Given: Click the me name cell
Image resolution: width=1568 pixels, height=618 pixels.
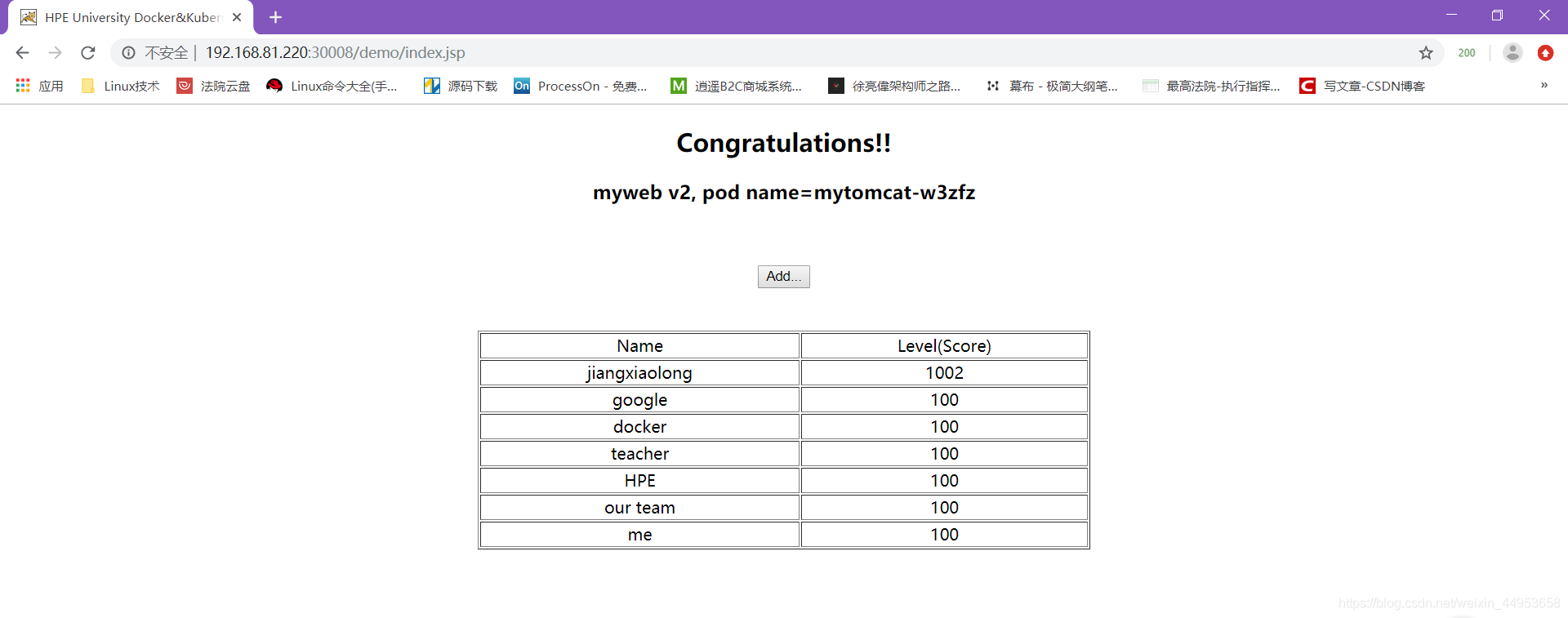Looking at the screenshot, I should point(640,535).
